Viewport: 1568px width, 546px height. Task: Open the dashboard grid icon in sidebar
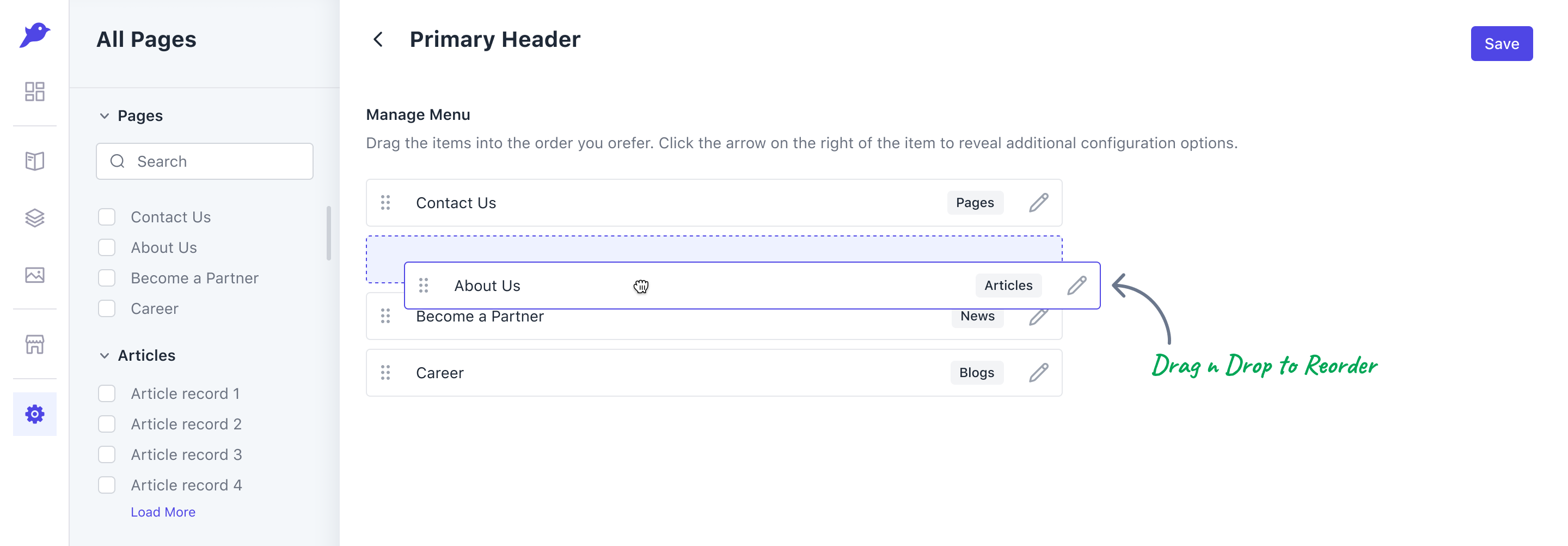(35, 92)
